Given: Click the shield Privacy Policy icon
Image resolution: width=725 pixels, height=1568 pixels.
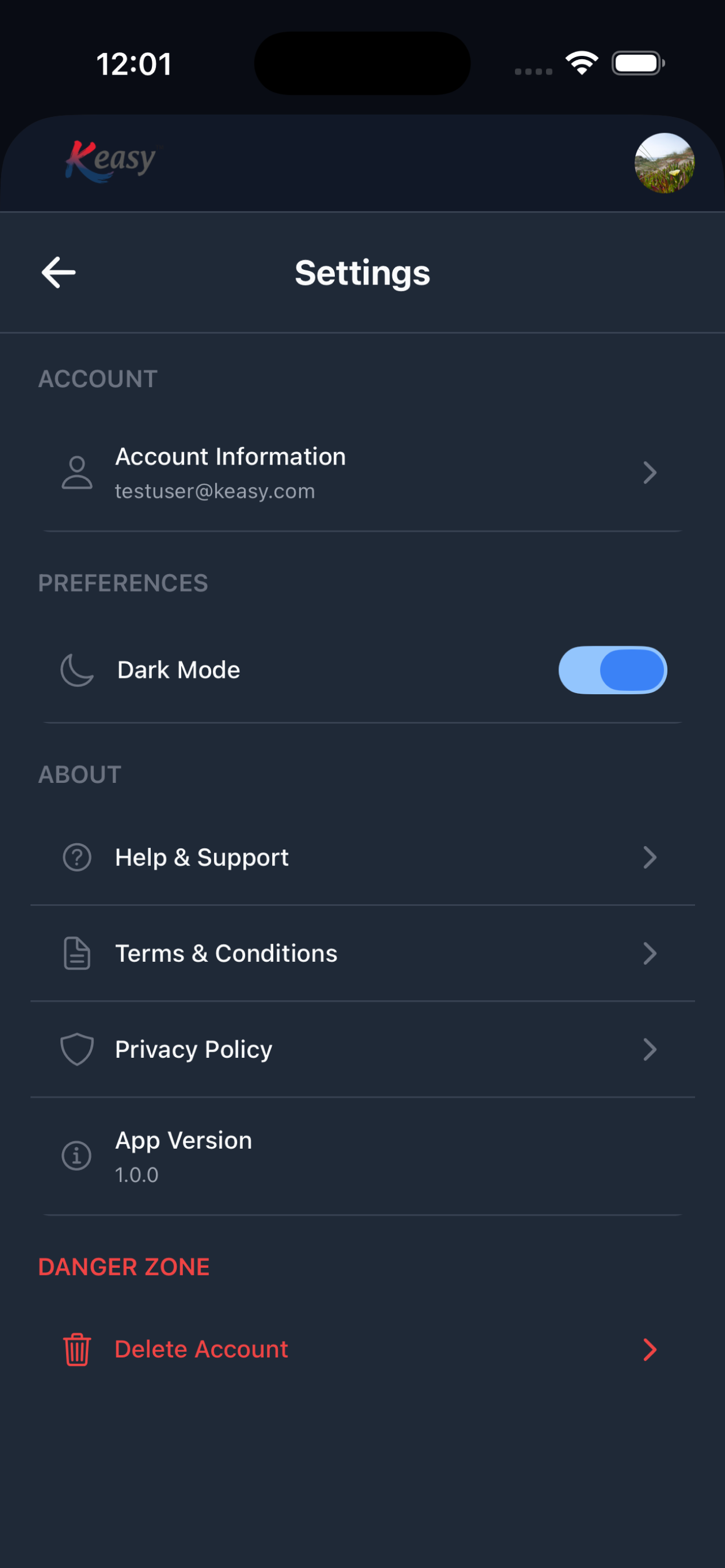Looking at the screenshot, I should point(77,1049).
